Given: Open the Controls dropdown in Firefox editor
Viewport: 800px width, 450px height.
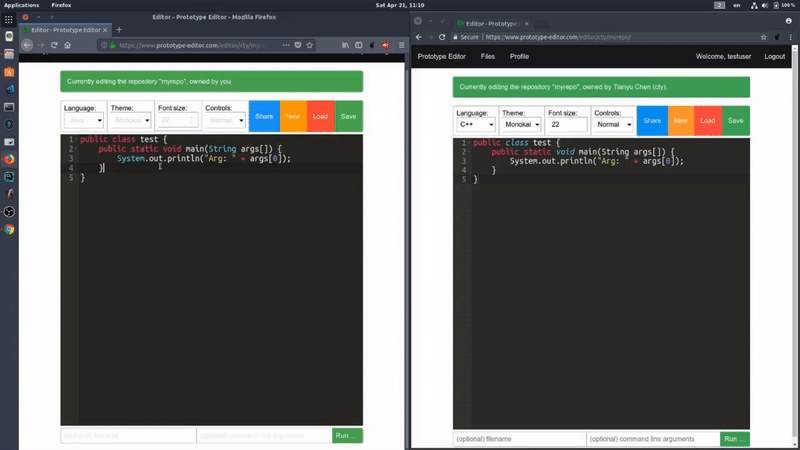Looking at the screenshot, I should point(225,120).
